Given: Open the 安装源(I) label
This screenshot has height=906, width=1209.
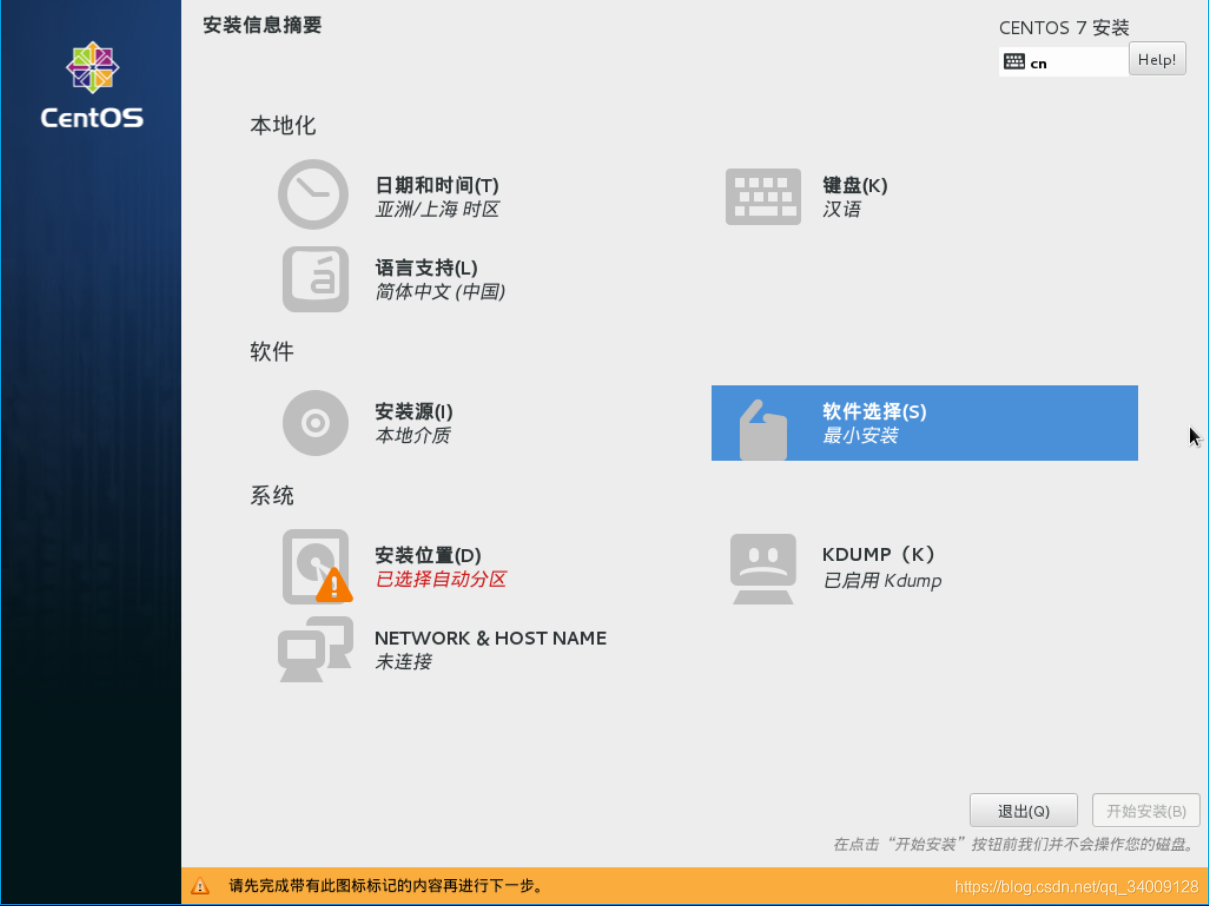Looking at the screenshot, I should [414, 412].
